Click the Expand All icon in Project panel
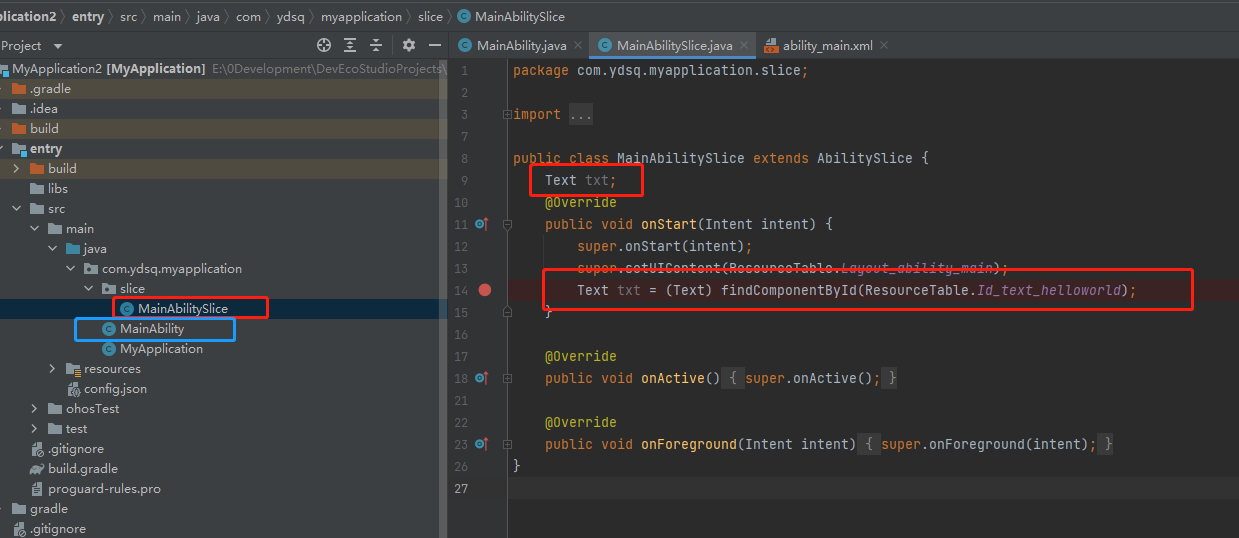 pyautogui.click(x=350, y=45)
